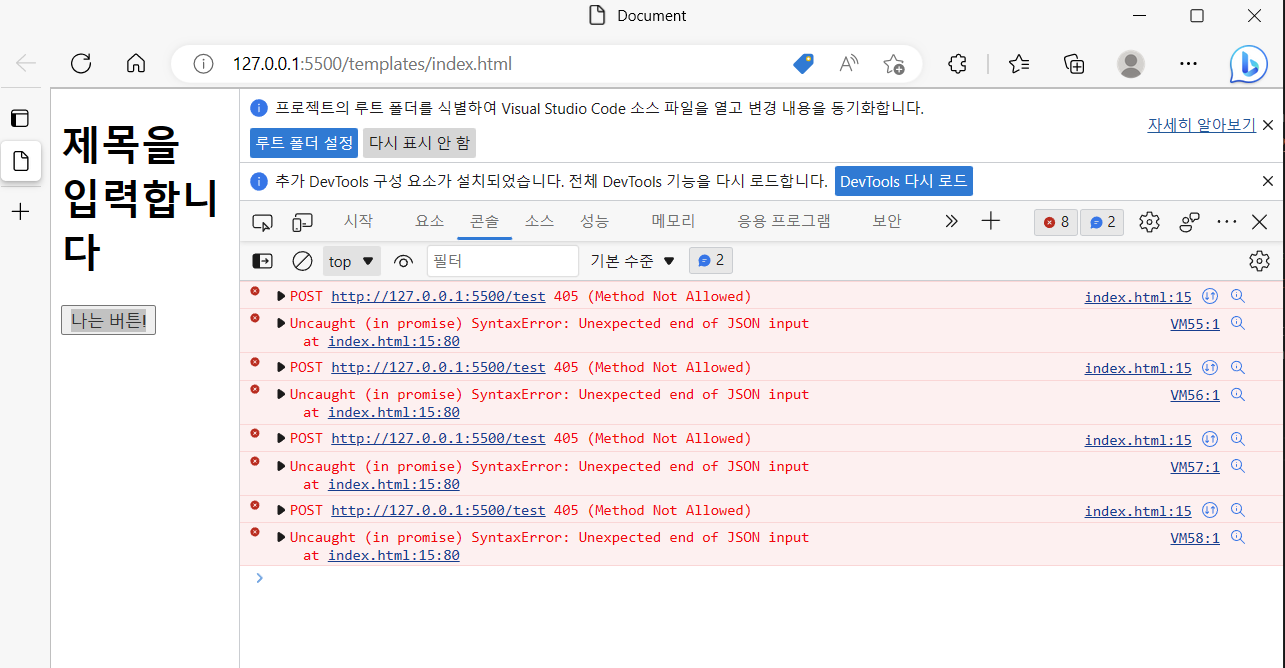Add this page to favorites
This screenshot has height=668, width=1285.
894,64
